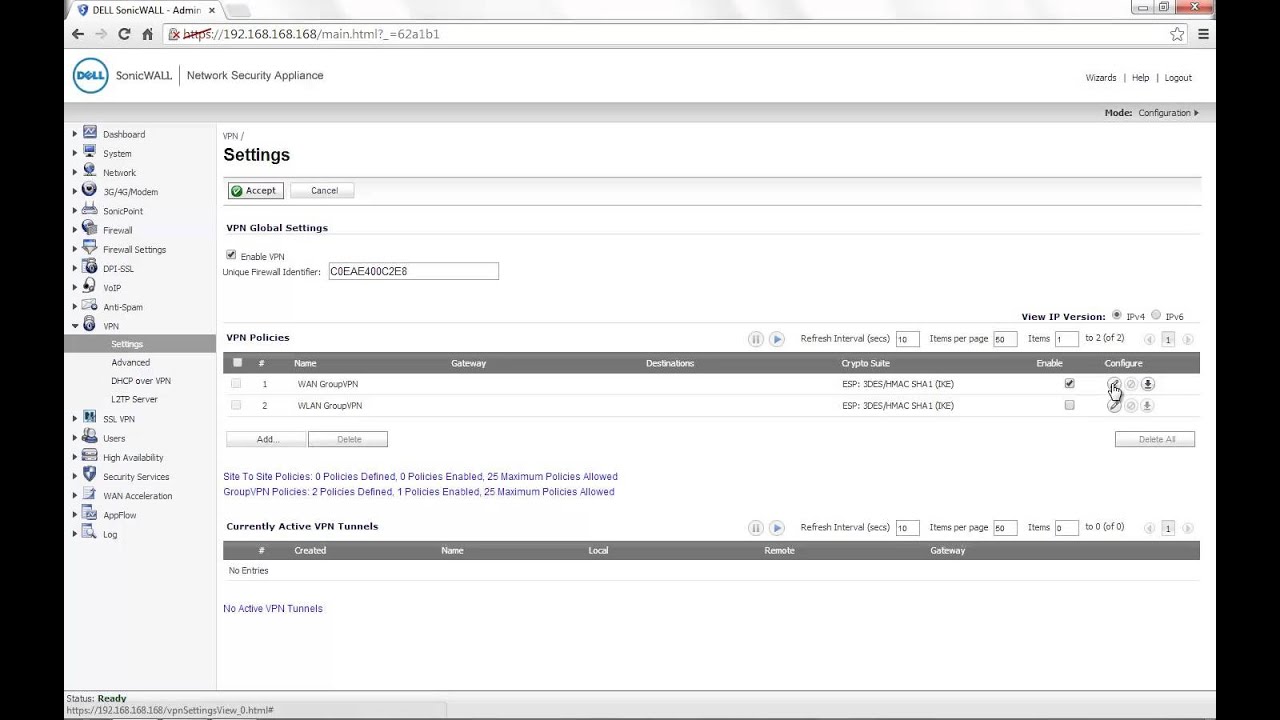Viewport: 1280px width, 720px height.
Task: Resume Active VPN Tunnels refresh
Action: 777,528
